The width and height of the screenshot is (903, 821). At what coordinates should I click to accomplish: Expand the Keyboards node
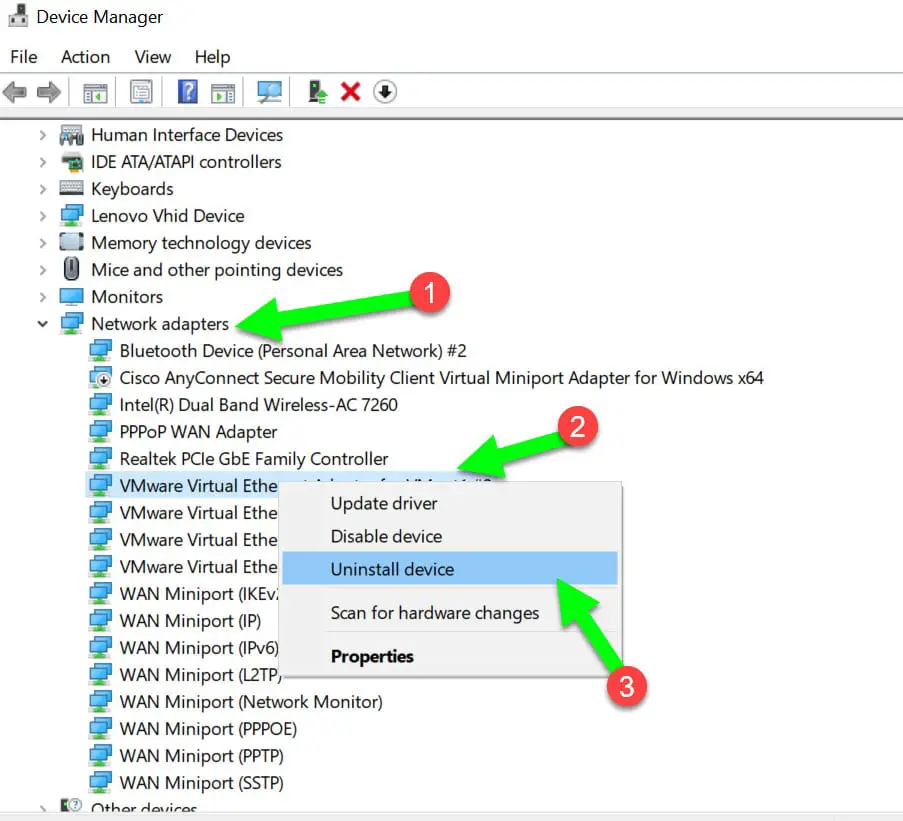(x=43, y=189)
